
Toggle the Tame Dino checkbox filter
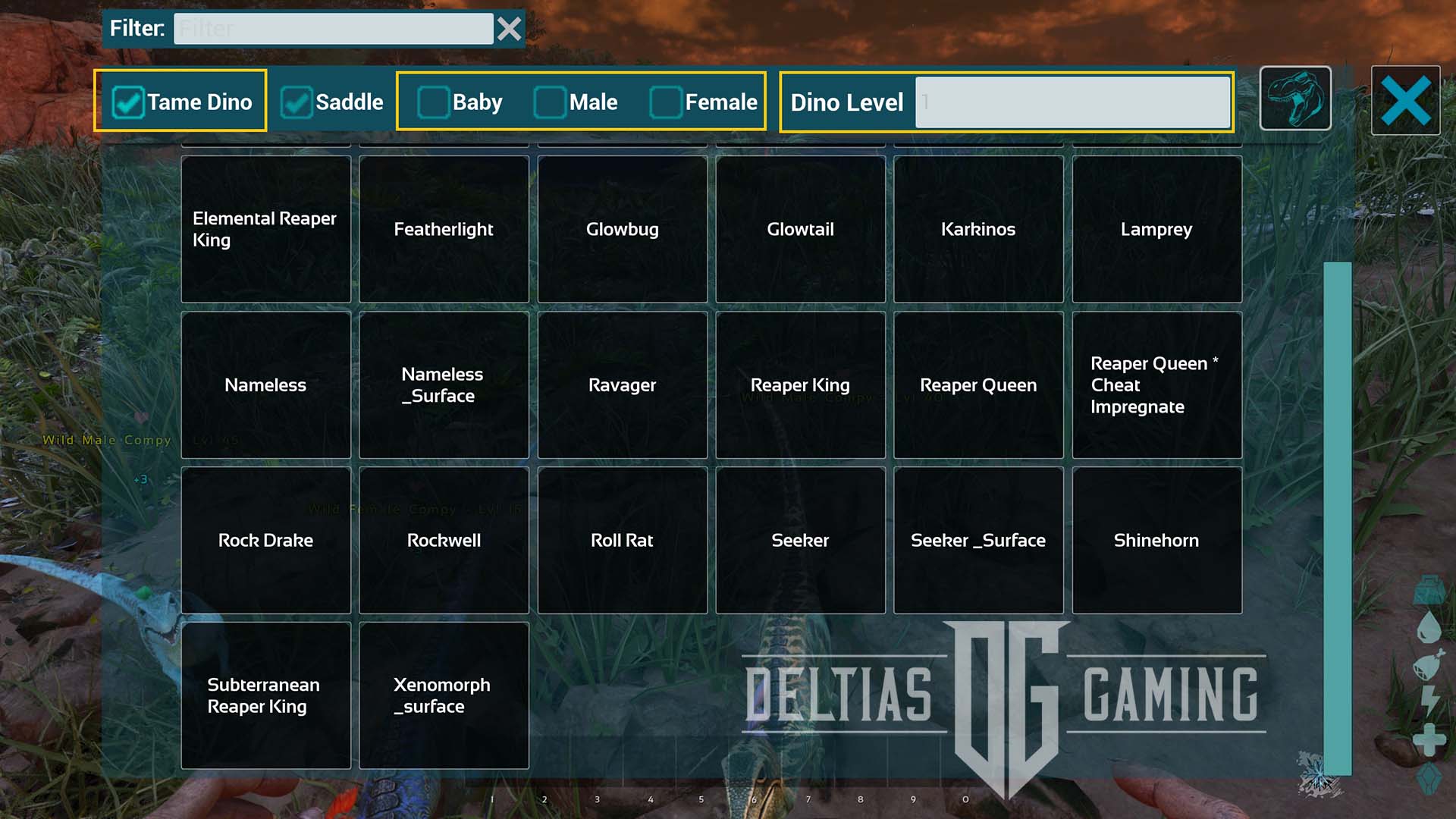pos(127,100)
